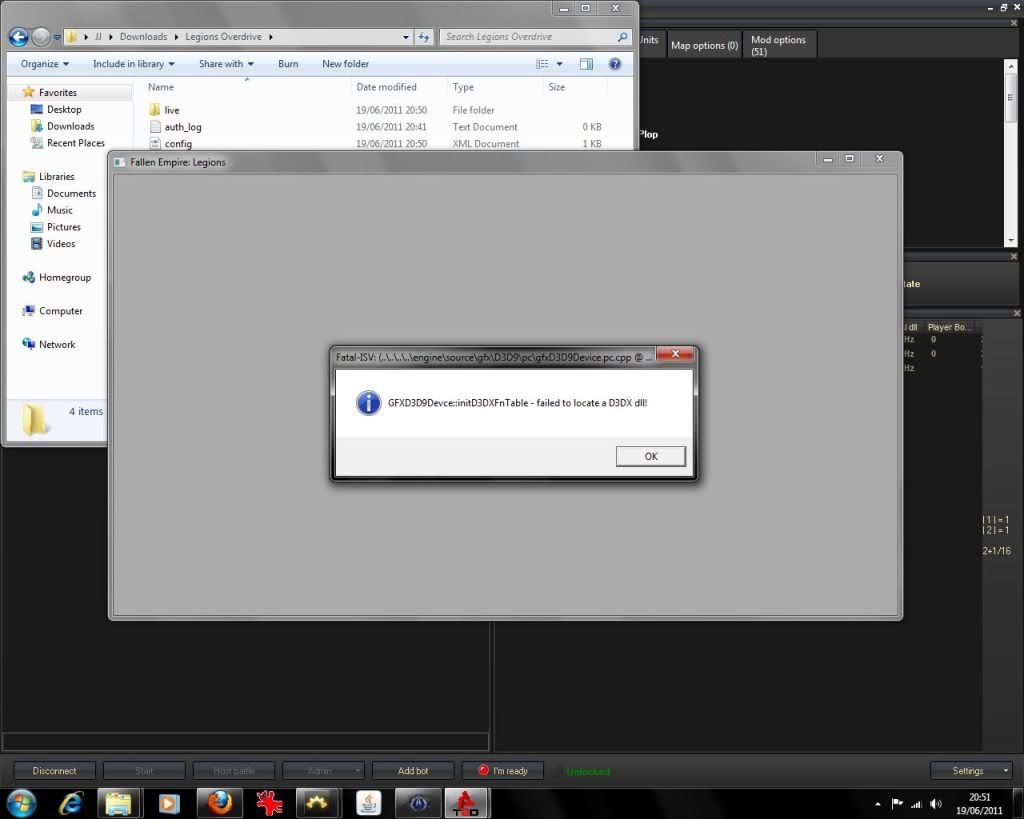Select Libraries in the navigation pane

click(56, 176)
